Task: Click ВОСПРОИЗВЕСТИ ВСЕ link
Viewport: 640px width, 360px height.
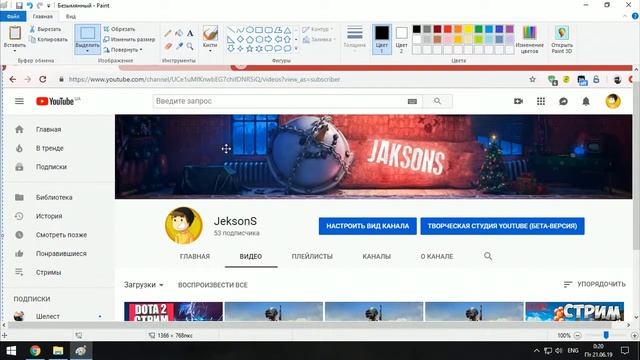Action: [213, 285]
